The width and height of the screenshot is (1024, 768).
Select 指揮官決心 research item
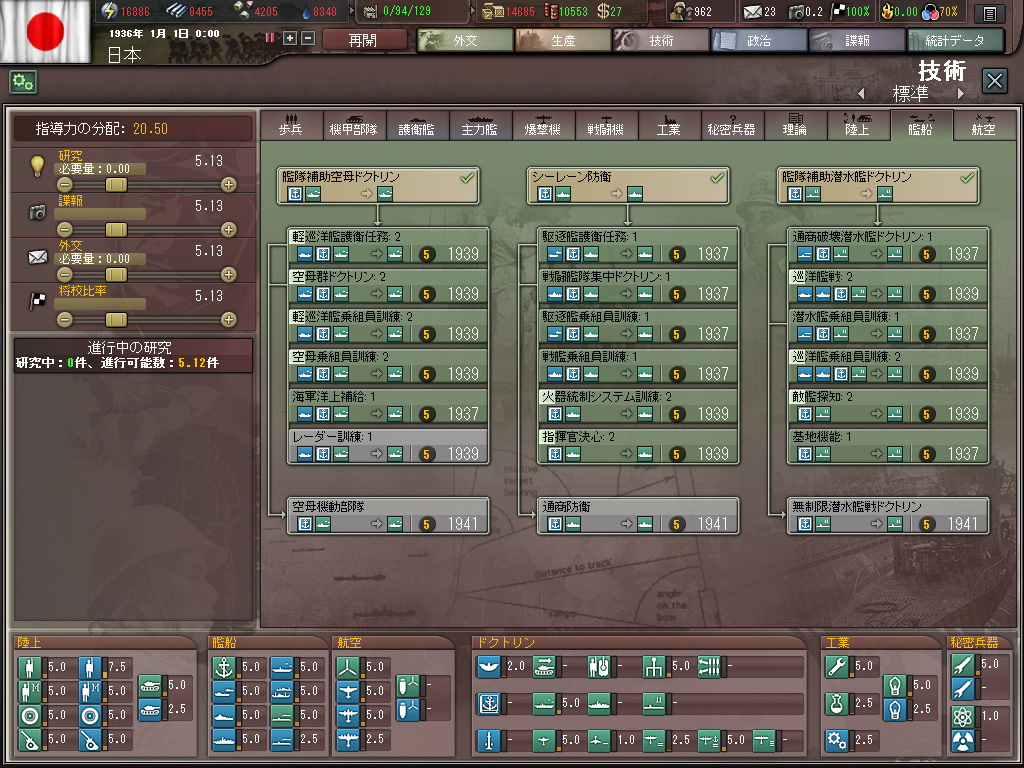[x=639, y=445]
